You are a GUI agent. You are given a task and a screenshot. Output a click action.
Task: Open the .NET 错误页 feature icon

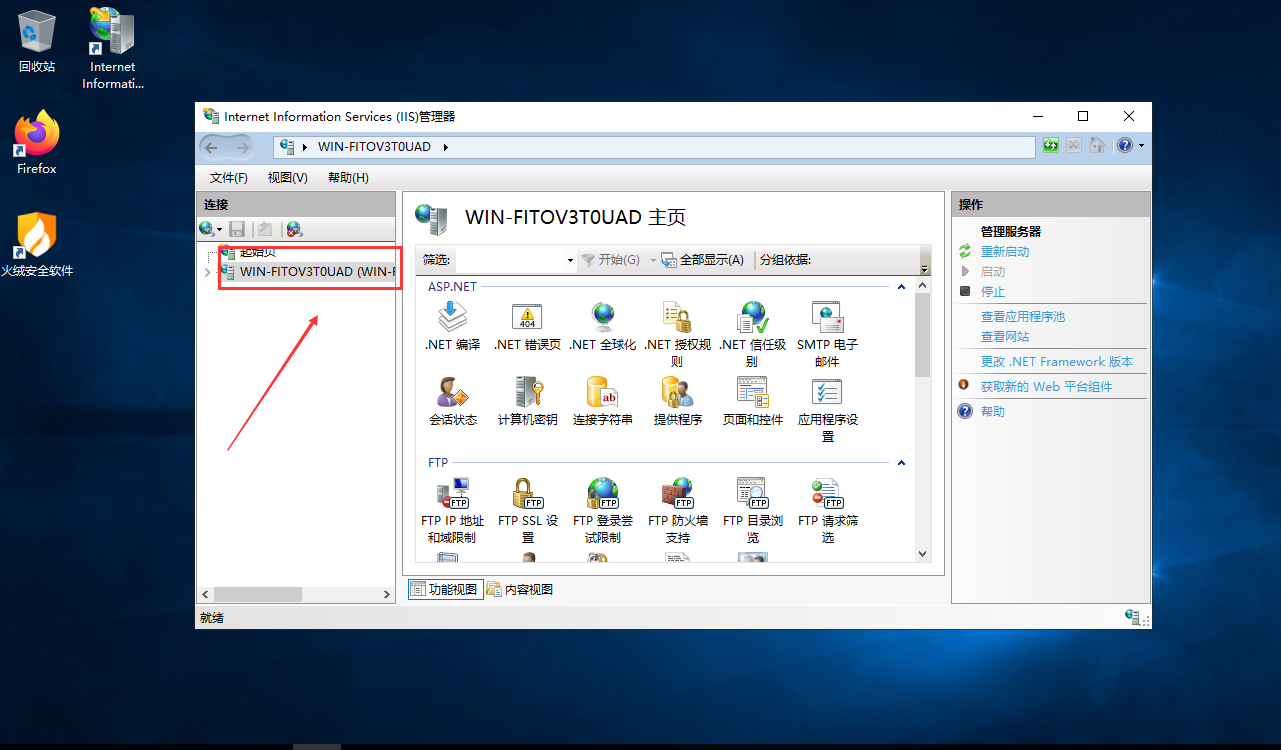click(527, 318)
